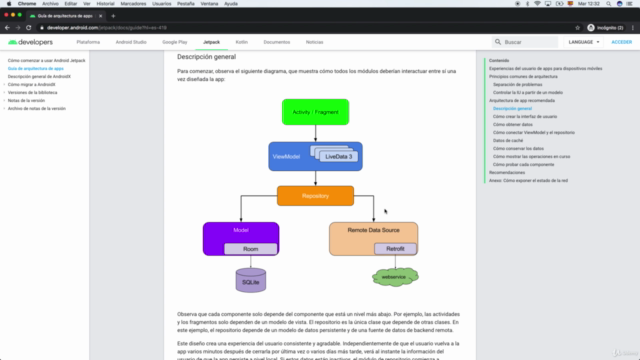Click the browser forward arrow
This screenshot has height=360, width=640.
[18, 28]
